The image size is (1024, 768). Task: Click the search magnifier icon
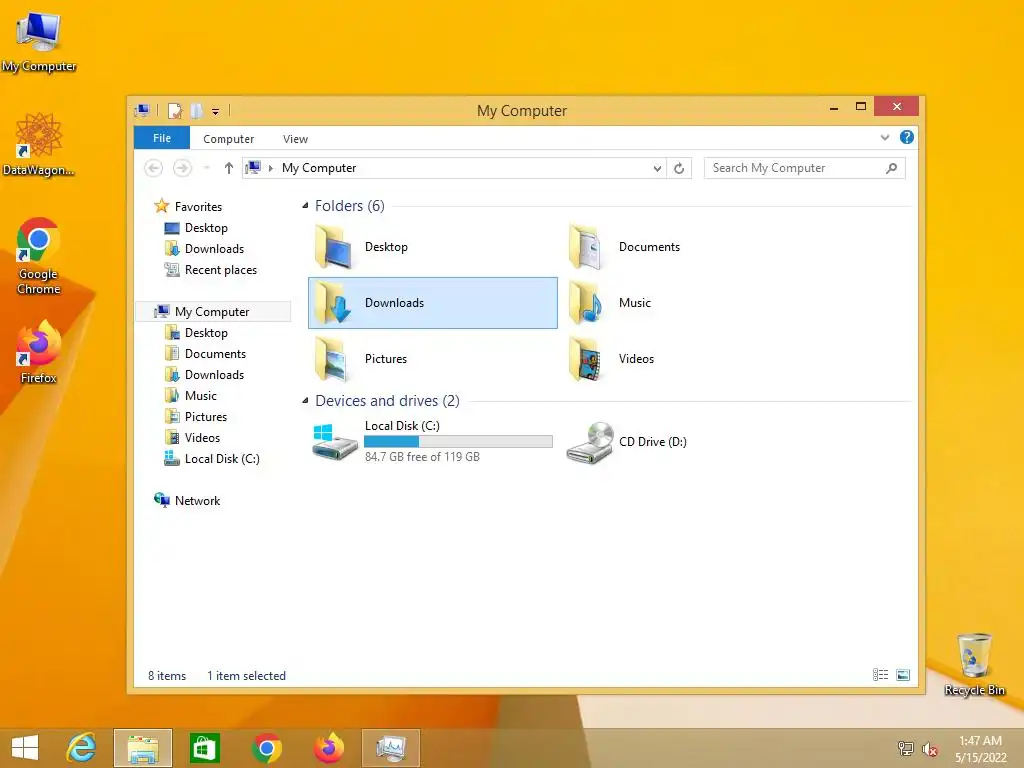891,168
